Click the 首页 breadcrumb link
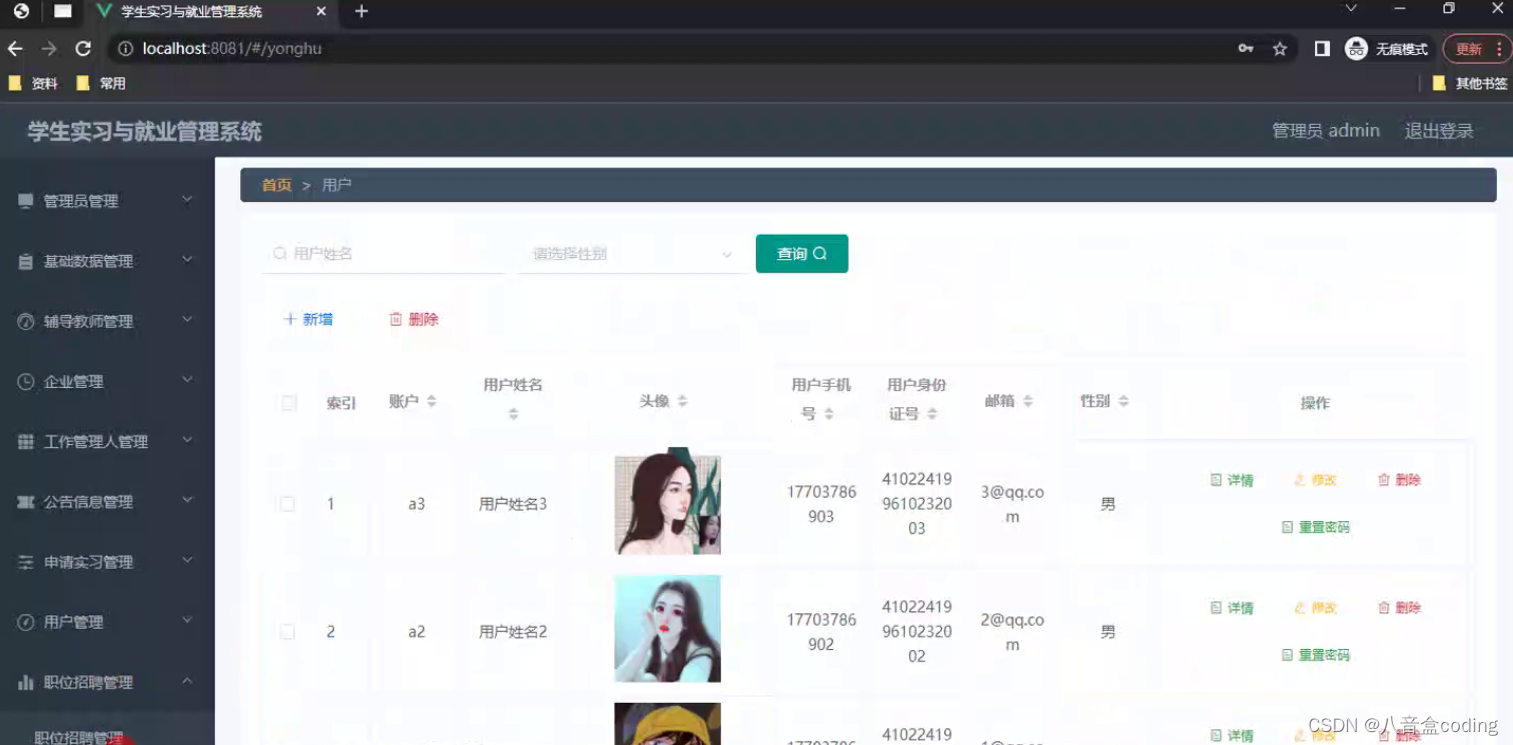The image size is (1513, 745). pyautogui.click(x=277, y=185)
